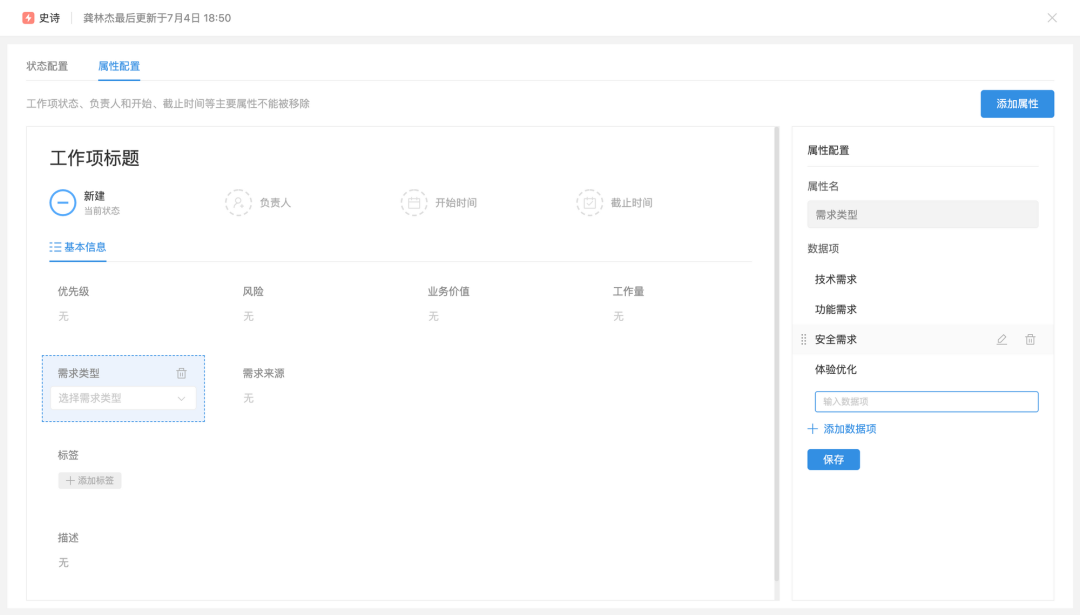Select the 安全需求 data item text
The image size is (1080, 615).
[835, 340]
